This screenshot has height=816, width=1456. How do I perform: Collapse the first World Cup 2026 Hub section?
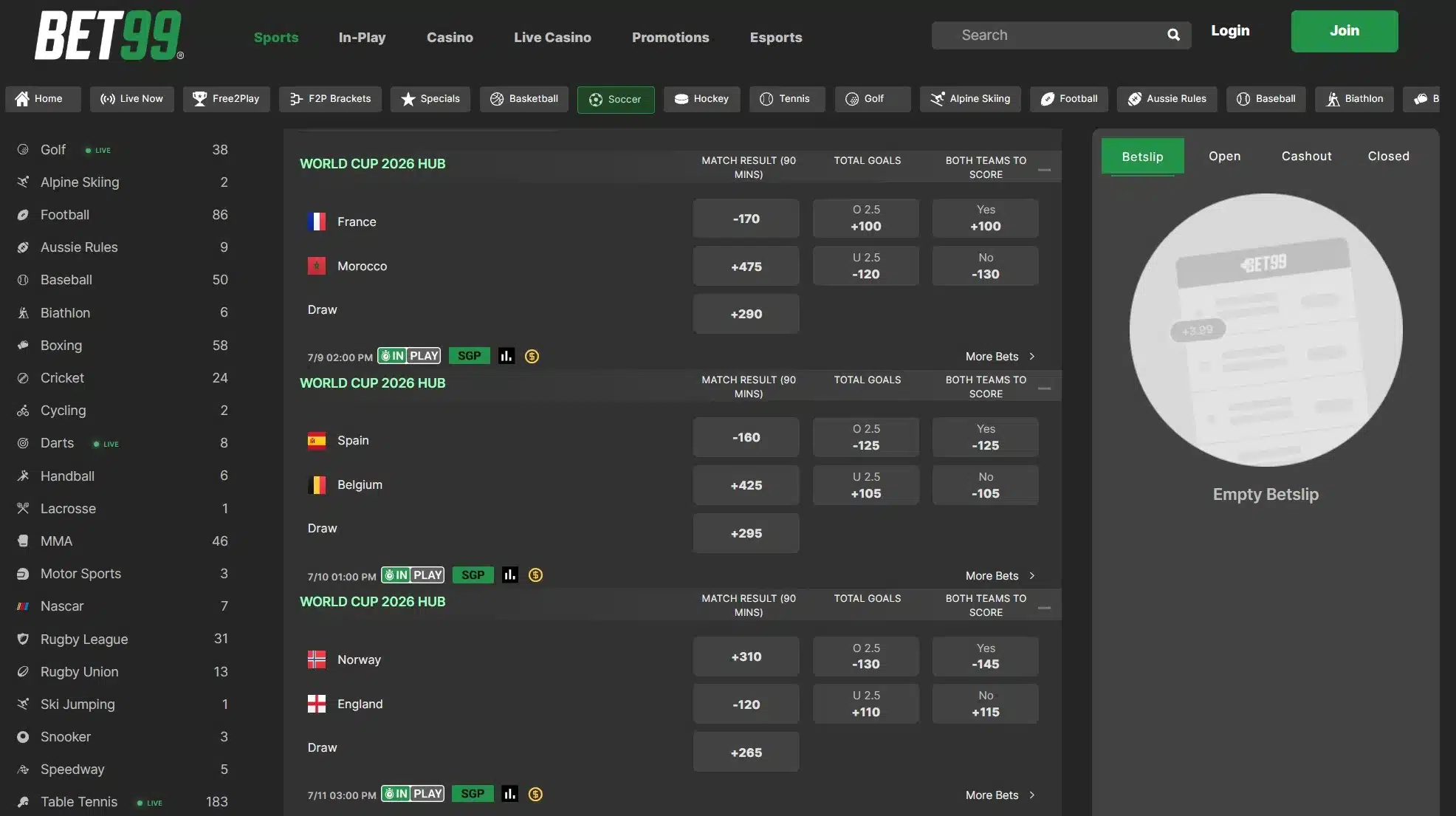click(1044, 170)
